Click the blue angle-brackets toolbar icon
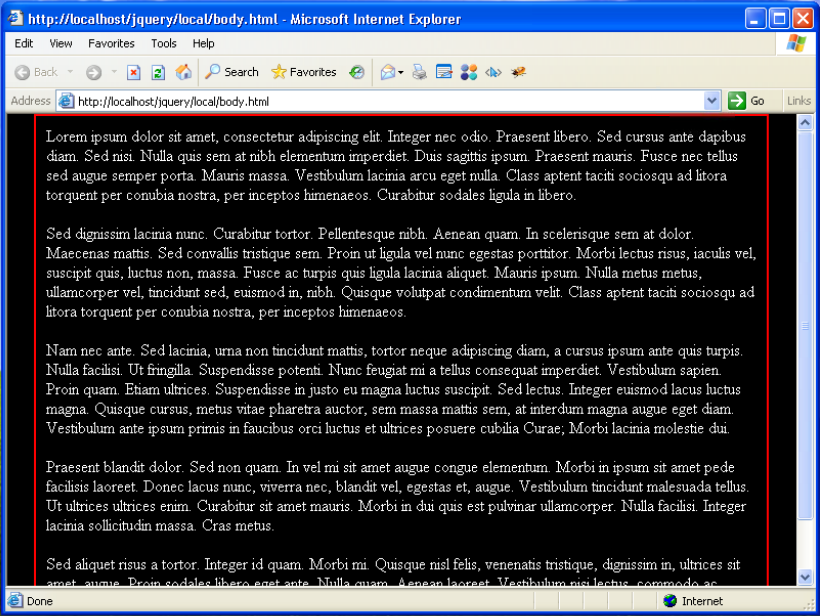Viewport: 820px width, 616px height. click(493, 72)
